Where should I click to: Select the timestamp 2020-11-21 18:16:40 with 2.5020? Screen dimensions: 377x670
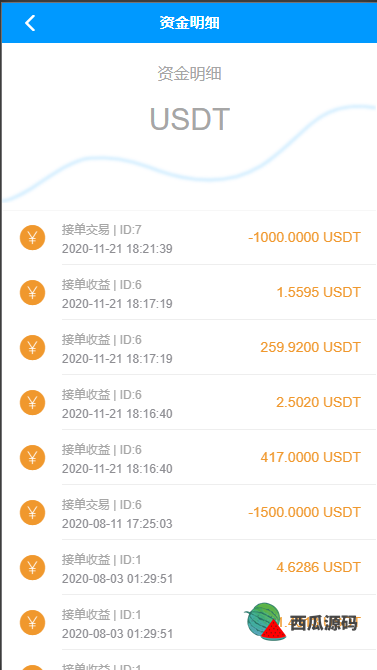click(x=117, y=414)
